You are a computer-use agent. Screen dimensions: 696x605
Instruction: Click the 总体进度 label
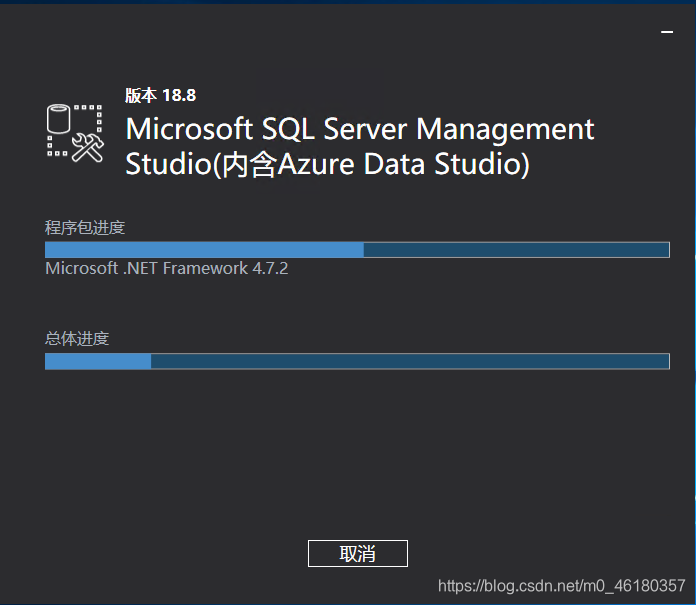coord(77,339)
